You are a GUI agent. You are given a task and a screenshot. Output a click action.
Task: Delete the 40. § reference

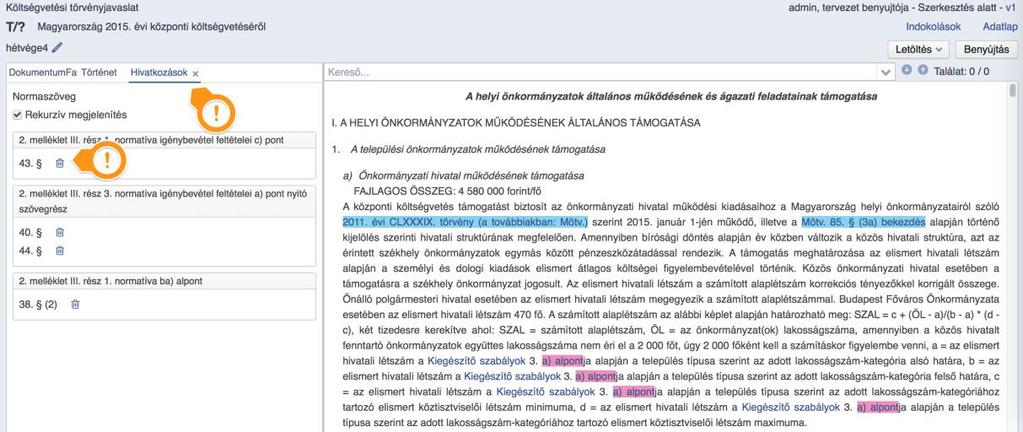(59, 232)
